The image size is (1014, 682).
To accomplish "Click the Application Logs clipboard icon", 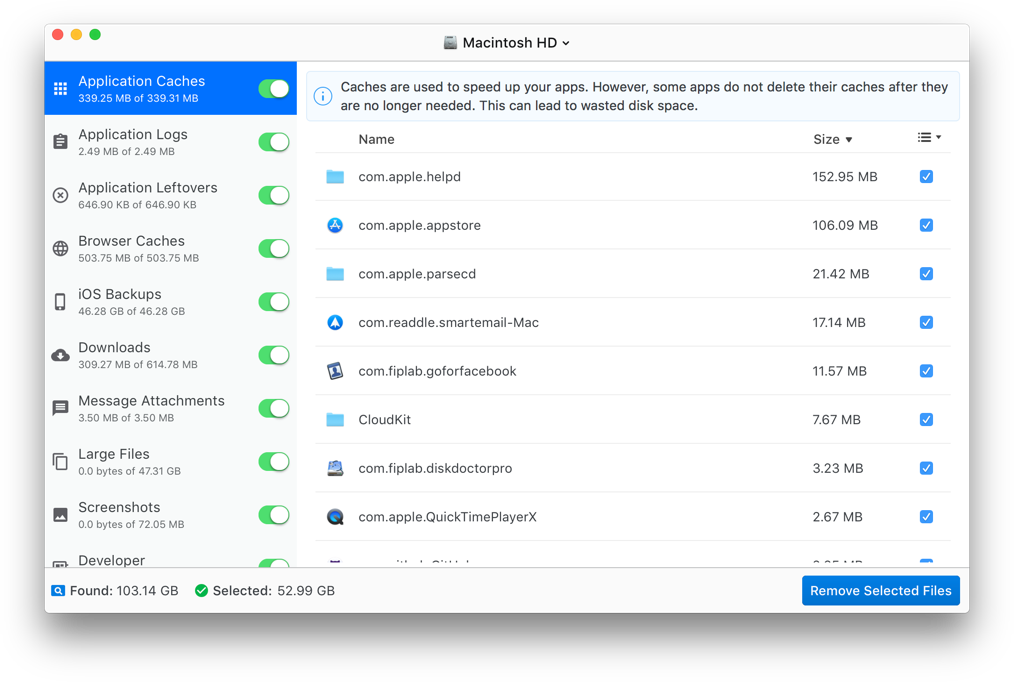I will (60, 142).
